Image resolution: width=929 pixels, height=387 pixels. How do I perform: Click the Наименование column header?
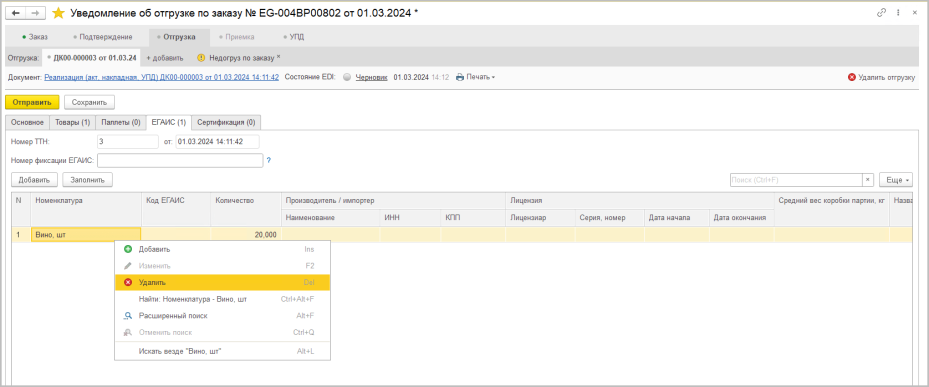pyautogui.click(x=331, y=218)
